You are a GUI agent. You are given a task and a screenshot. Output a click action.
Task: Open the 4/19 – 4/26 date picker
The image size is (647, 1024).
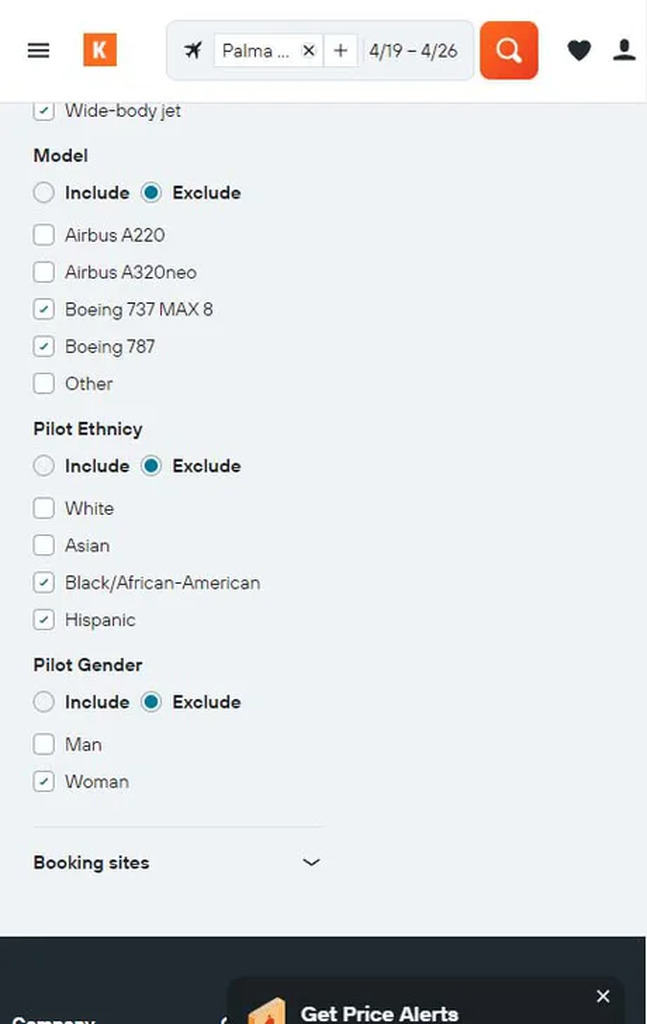click(413, 50)
